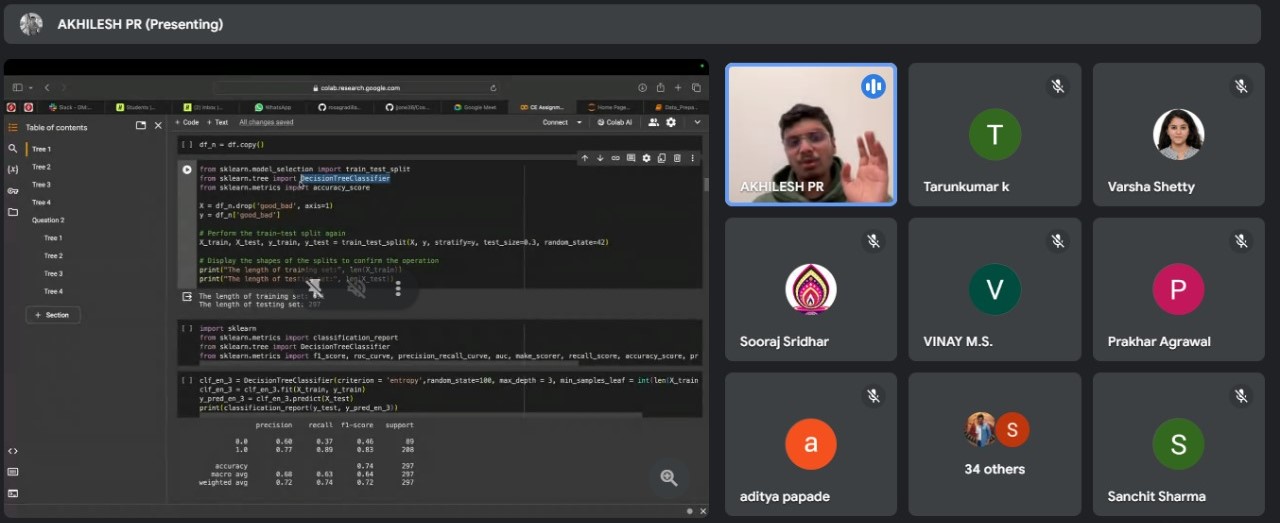
Task: Click the muted mic on Tarunkumar k tile
Action: coord(1057,86)
